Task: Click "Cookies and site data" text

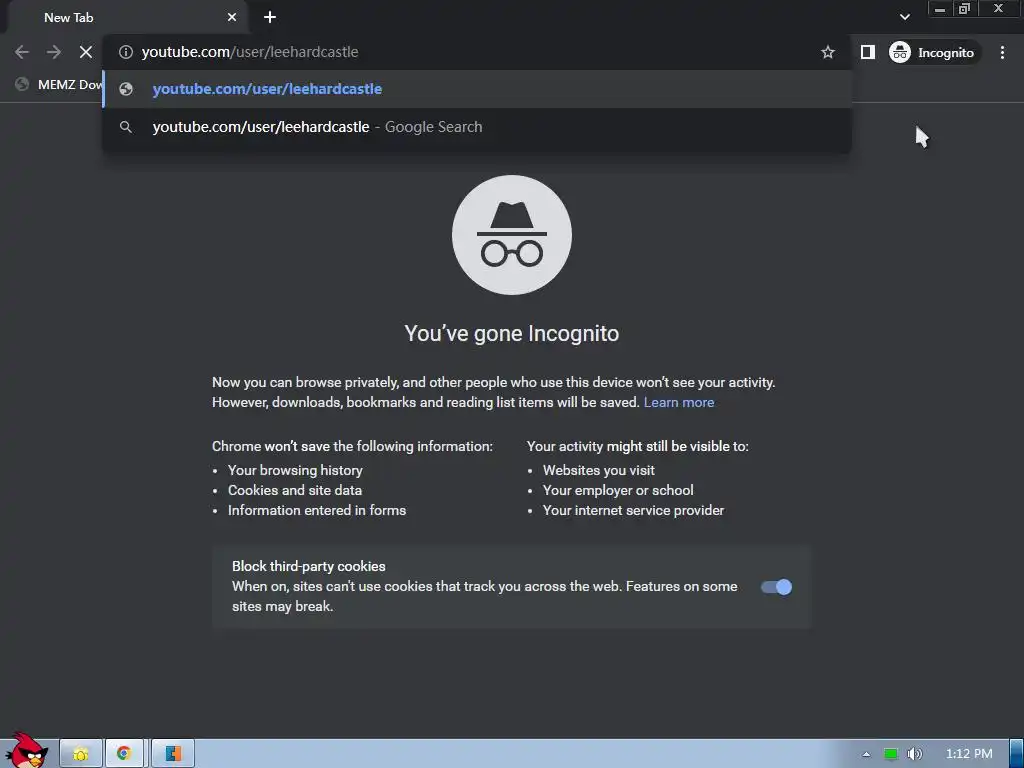Action: [x=295, y=490]
